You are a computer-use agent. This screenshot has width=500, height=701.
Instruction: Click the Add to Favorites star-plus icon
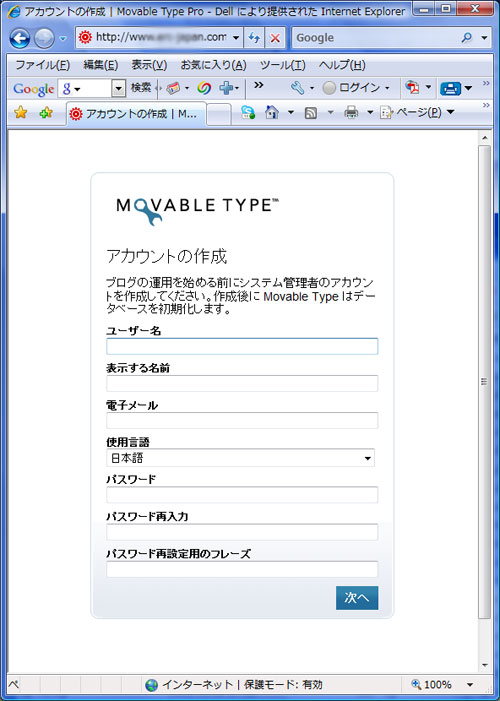click(46, 113)
